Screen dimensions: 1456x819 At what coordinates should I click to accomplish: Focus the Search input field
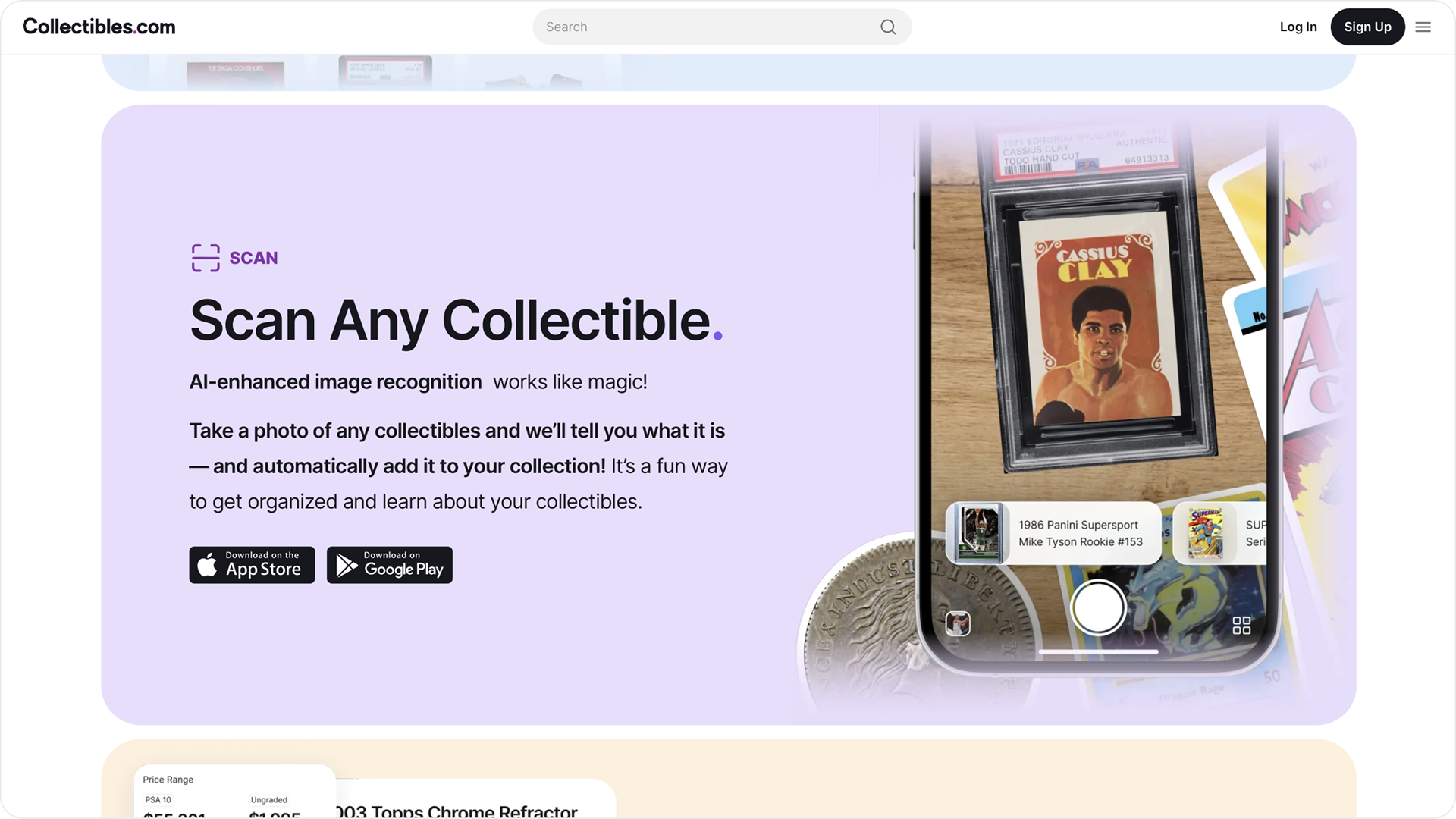(x=722, y=27)
